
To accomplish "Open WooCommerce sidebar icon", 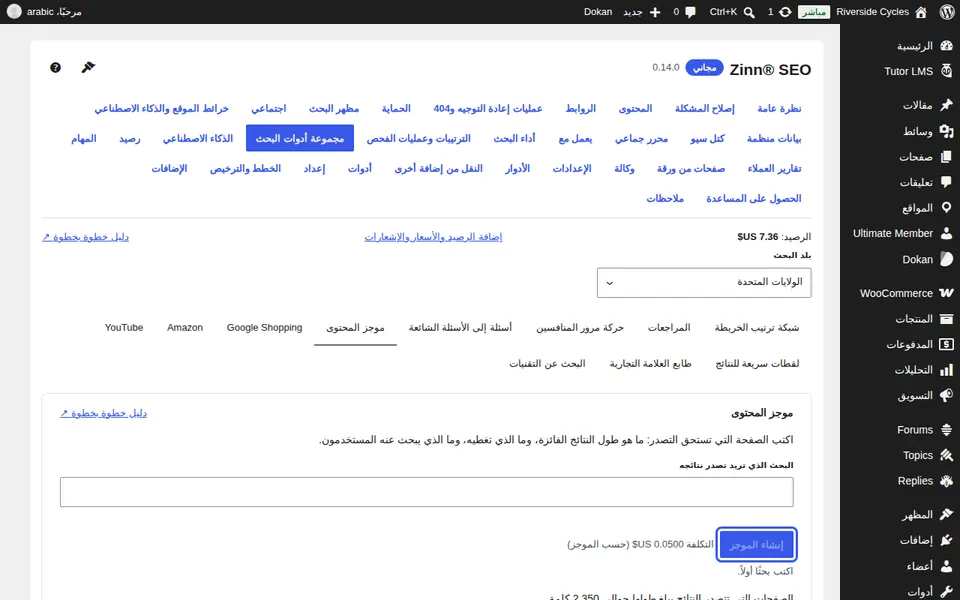I will 946,293.
